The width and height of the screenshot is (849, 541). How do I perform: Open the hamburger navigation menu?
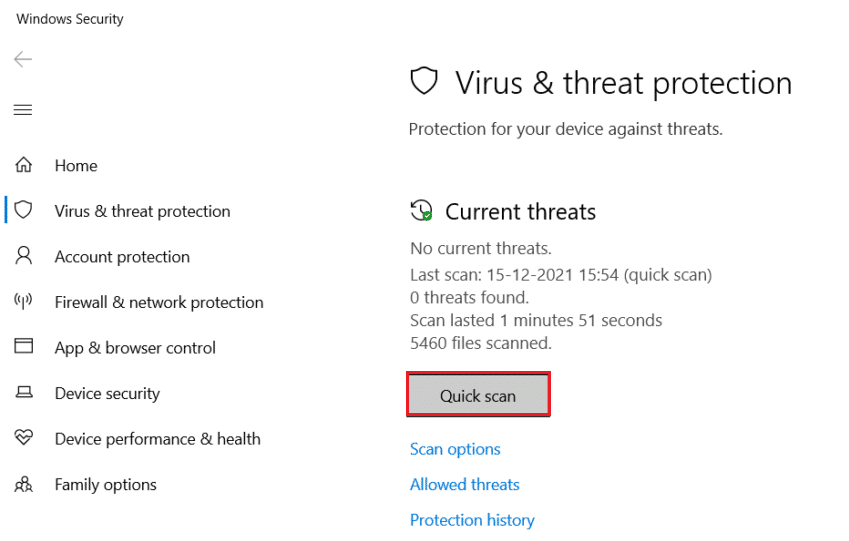(x=23, y=110)
